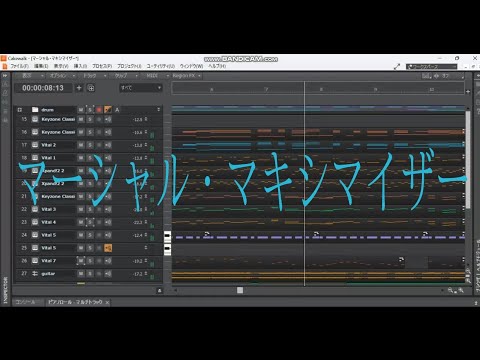Open the プロセス(P) menu
Screen dimensions: 480x360
(x=102, y=66)
